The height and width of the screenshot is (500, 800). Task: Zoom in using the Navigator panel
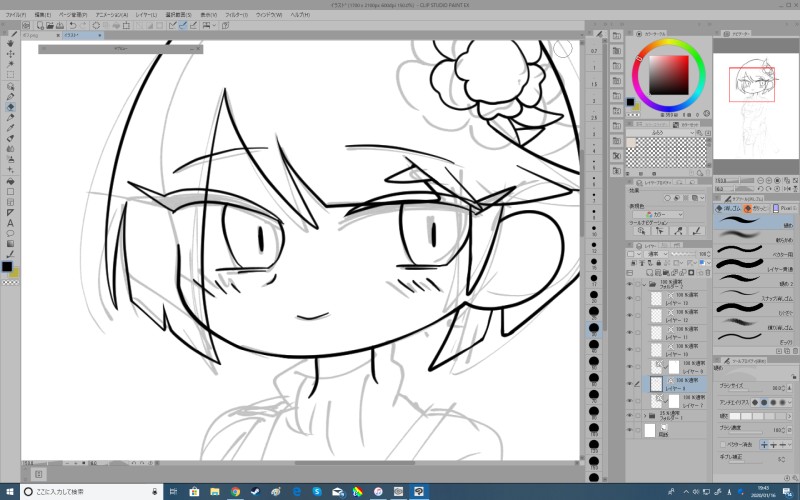click(769, 181)
